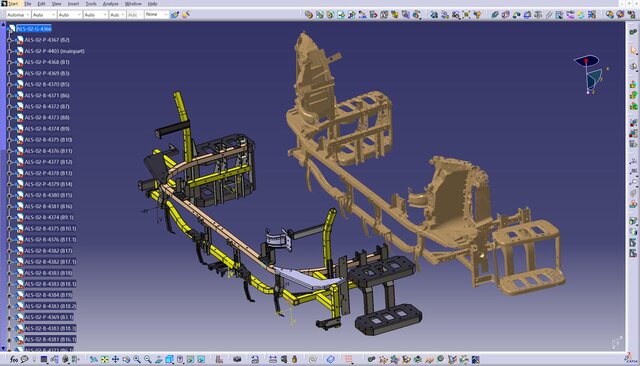This screenshot has height=366, width=640.
Task: Open the Insert menu
Action: pyautogui.click(x=73, y=4)
